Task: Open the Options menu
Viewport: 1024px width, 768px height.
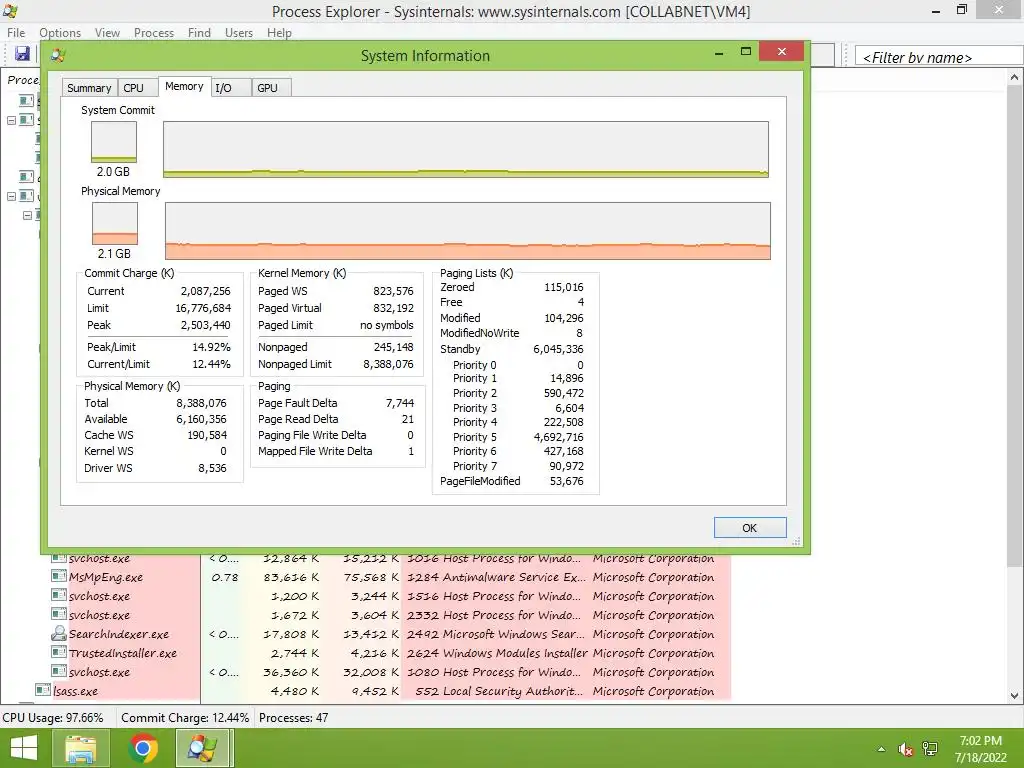Action: point(60,33)
